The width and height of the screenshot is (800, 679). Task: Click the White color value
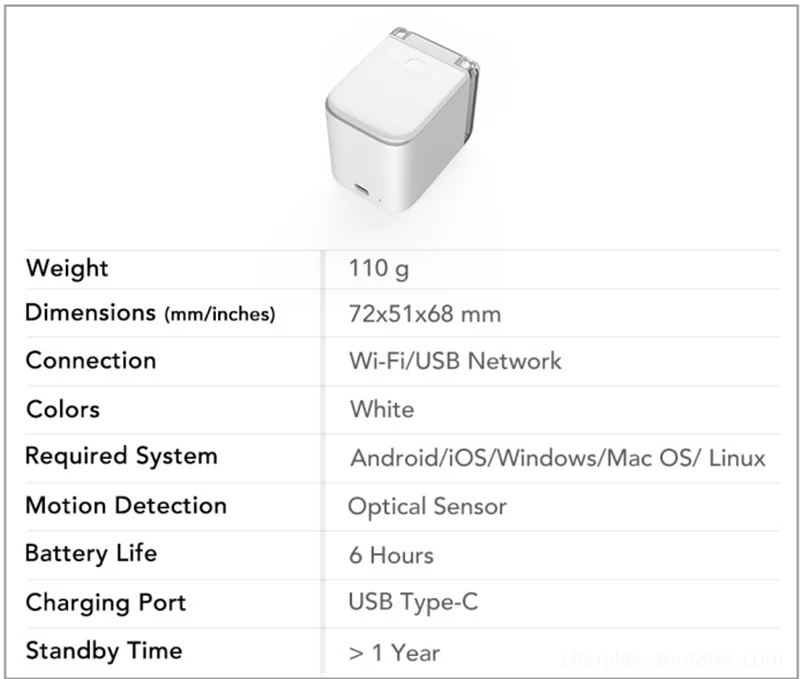point(382,409)
